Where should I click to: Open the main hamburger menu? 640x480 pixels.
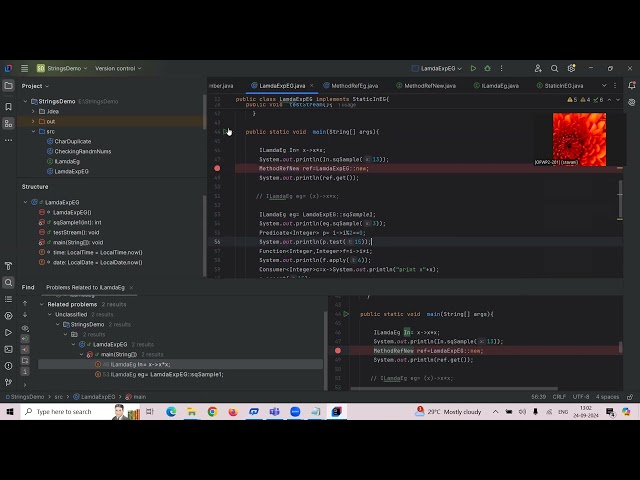coord(24,68)
